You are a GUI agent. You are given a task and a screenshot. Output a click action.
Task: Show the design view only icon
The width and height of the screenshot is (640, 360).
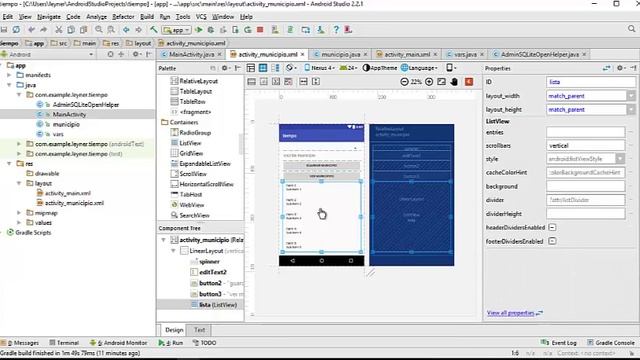pyautogui.click(x=251, y=68)
